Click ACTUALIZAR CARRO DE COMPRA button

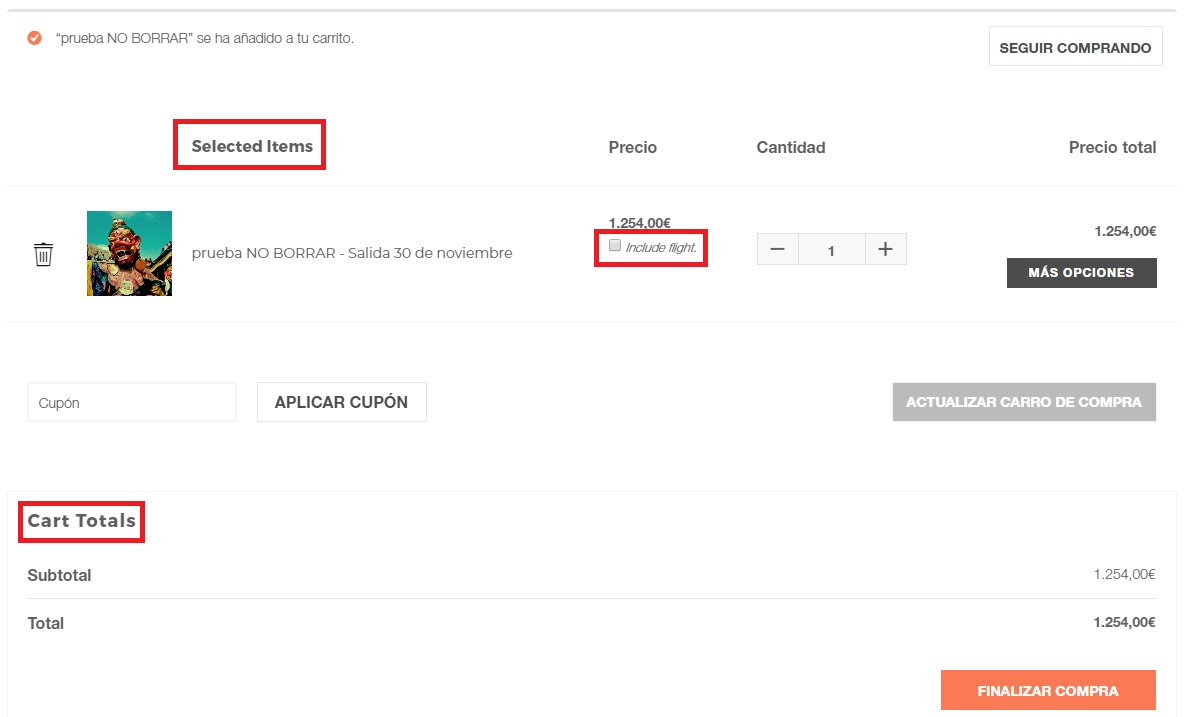point(1024,402)
